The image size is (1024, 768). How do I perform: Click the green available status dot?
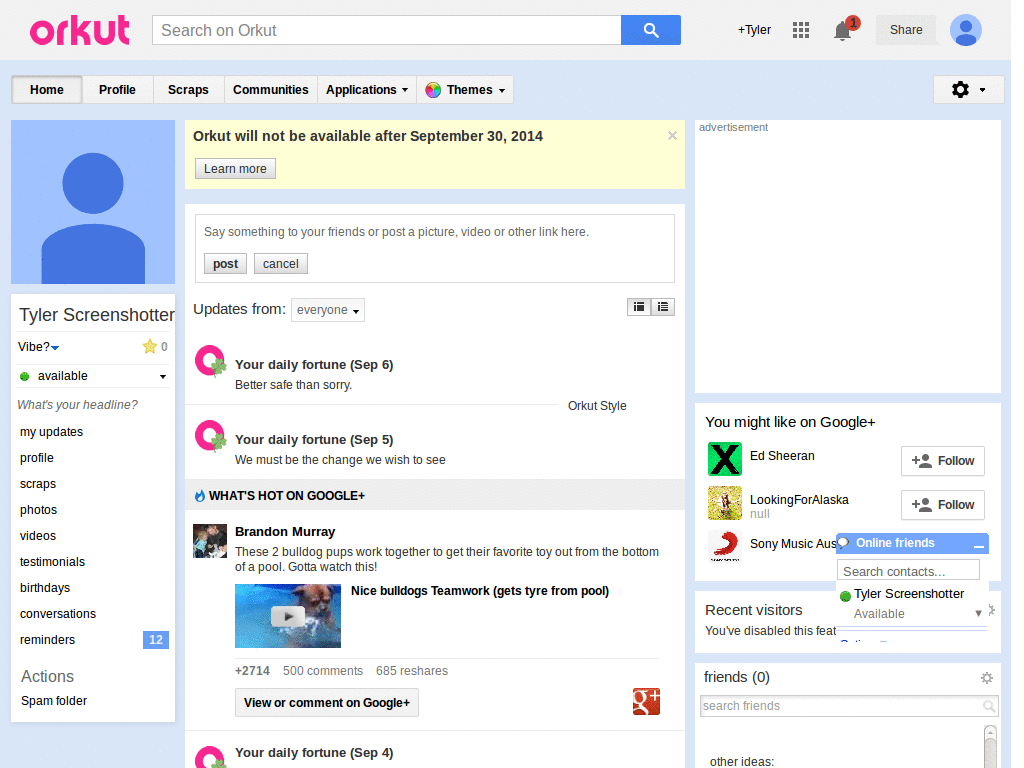coord(25,376)
